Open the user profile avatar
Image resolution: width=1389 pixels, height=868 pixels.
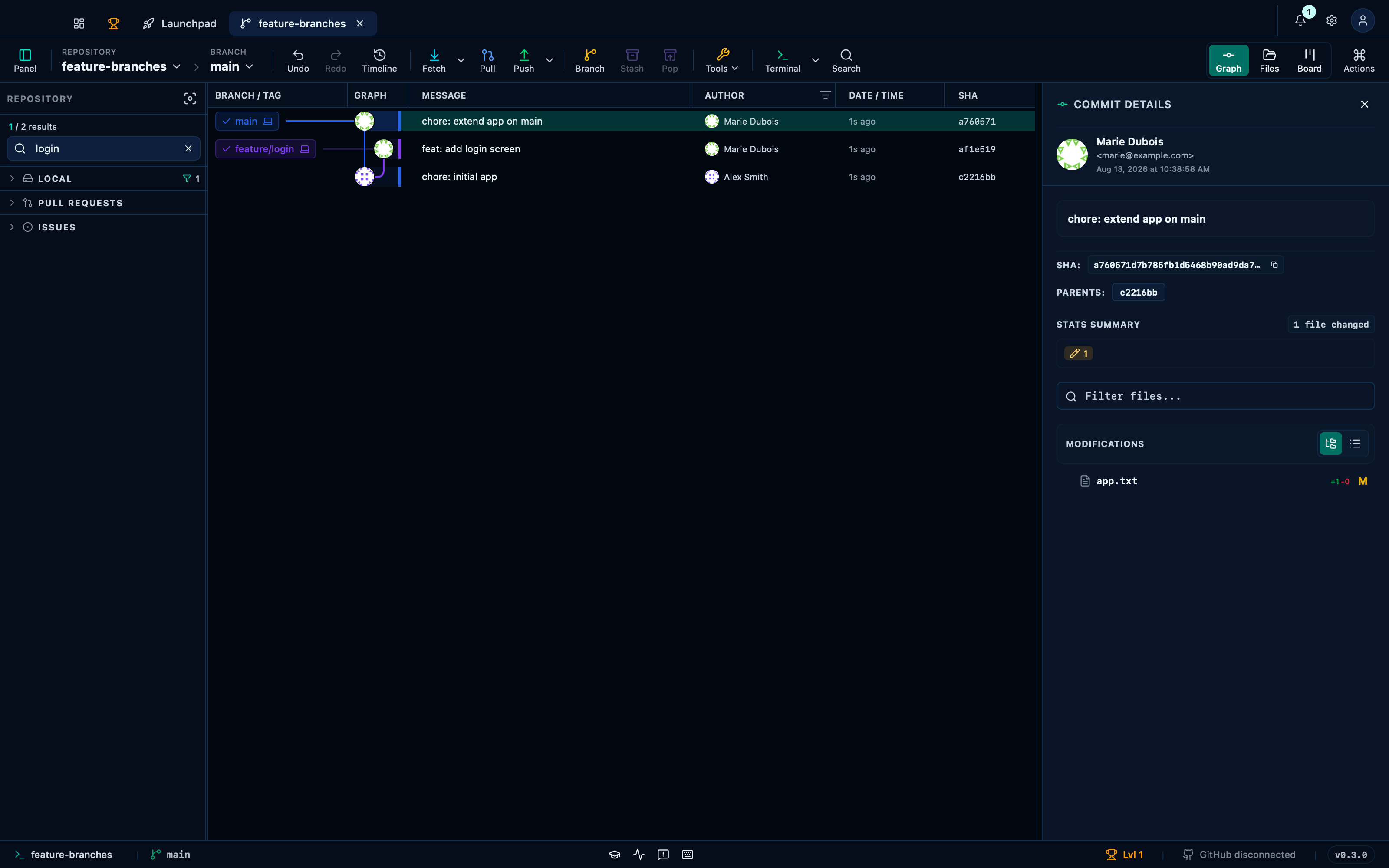click(1363, 21)
